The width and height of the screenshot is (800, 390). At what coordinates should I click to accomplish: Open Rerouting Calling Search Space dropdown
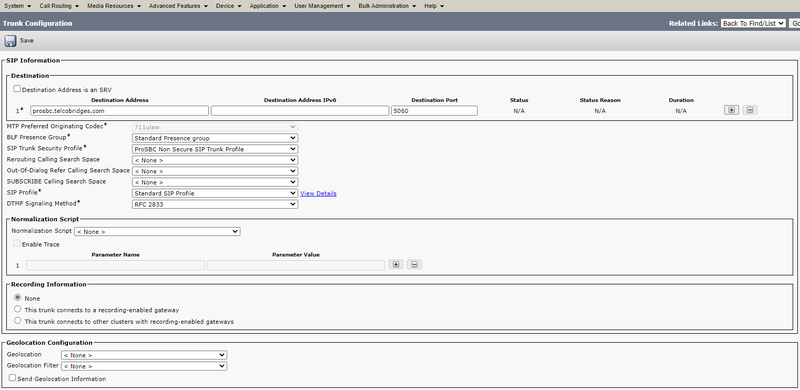pos(215,160)
